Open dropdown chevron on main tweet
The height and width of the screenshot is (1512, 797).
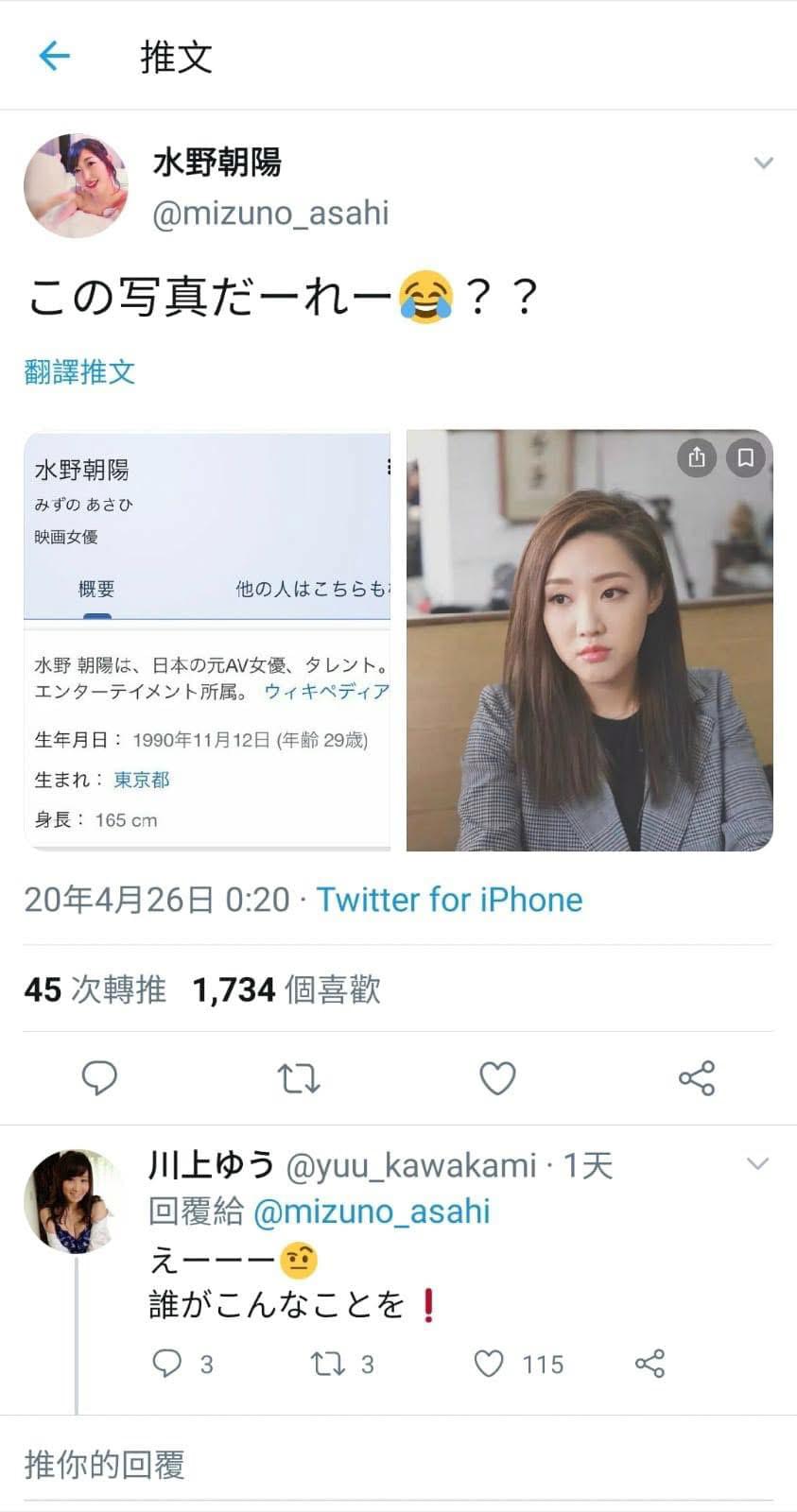pyautogui.click(x=764, y=163)
